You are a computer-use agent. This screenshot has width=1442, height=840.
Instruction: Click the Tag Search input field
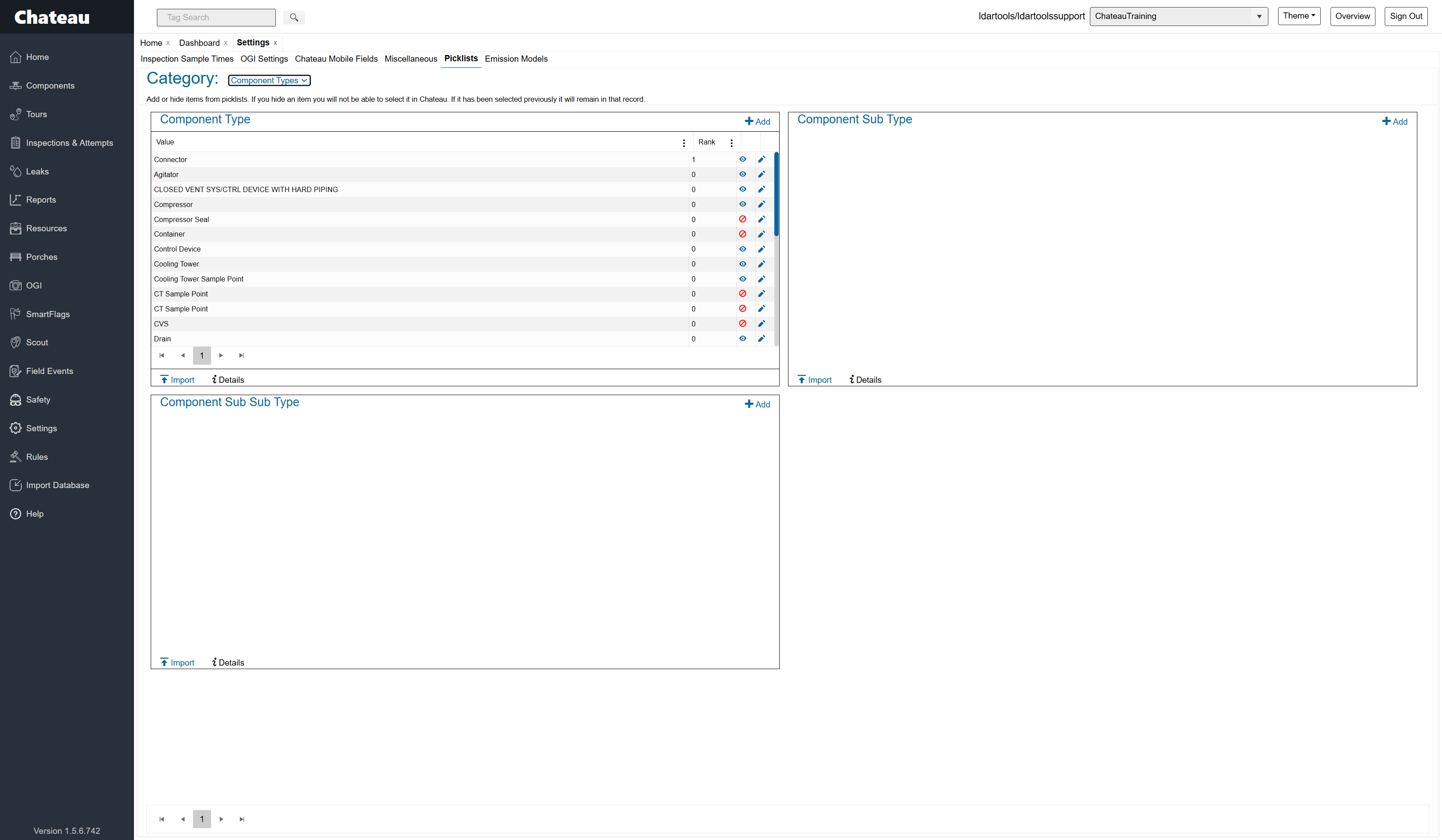pos(216,17)
